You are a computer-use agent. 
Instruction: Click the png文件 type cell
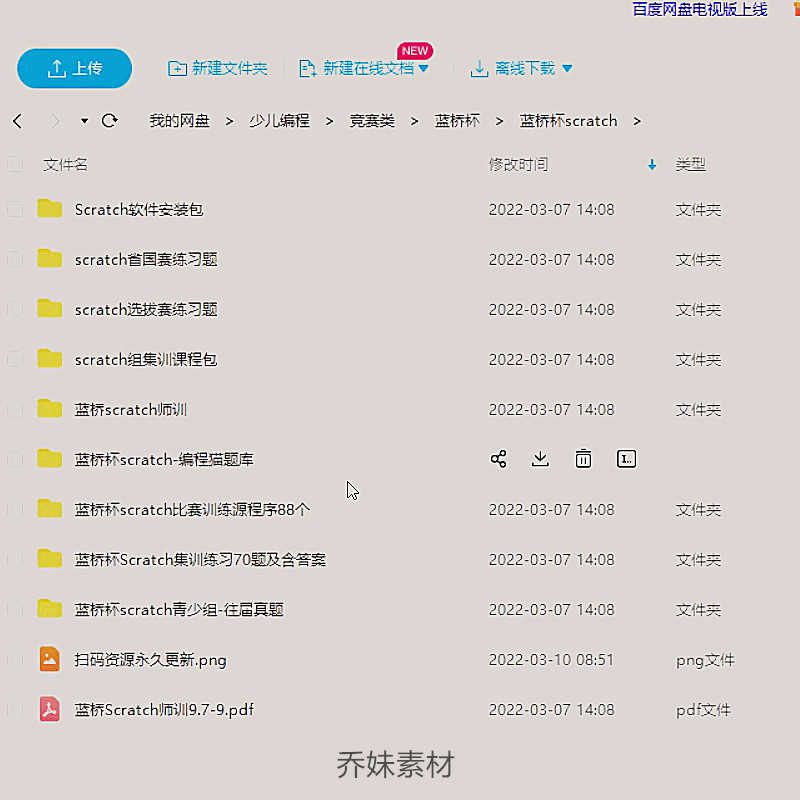(x=705, y=660)
